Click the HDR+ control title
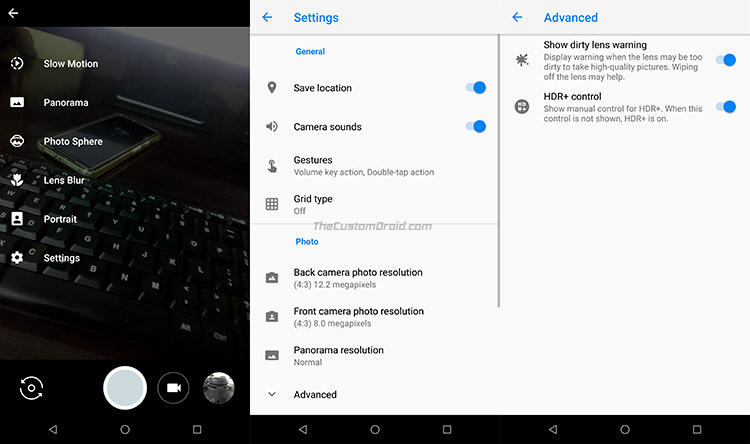The width and height of the screenshot is (750, 444). (573, 96)
